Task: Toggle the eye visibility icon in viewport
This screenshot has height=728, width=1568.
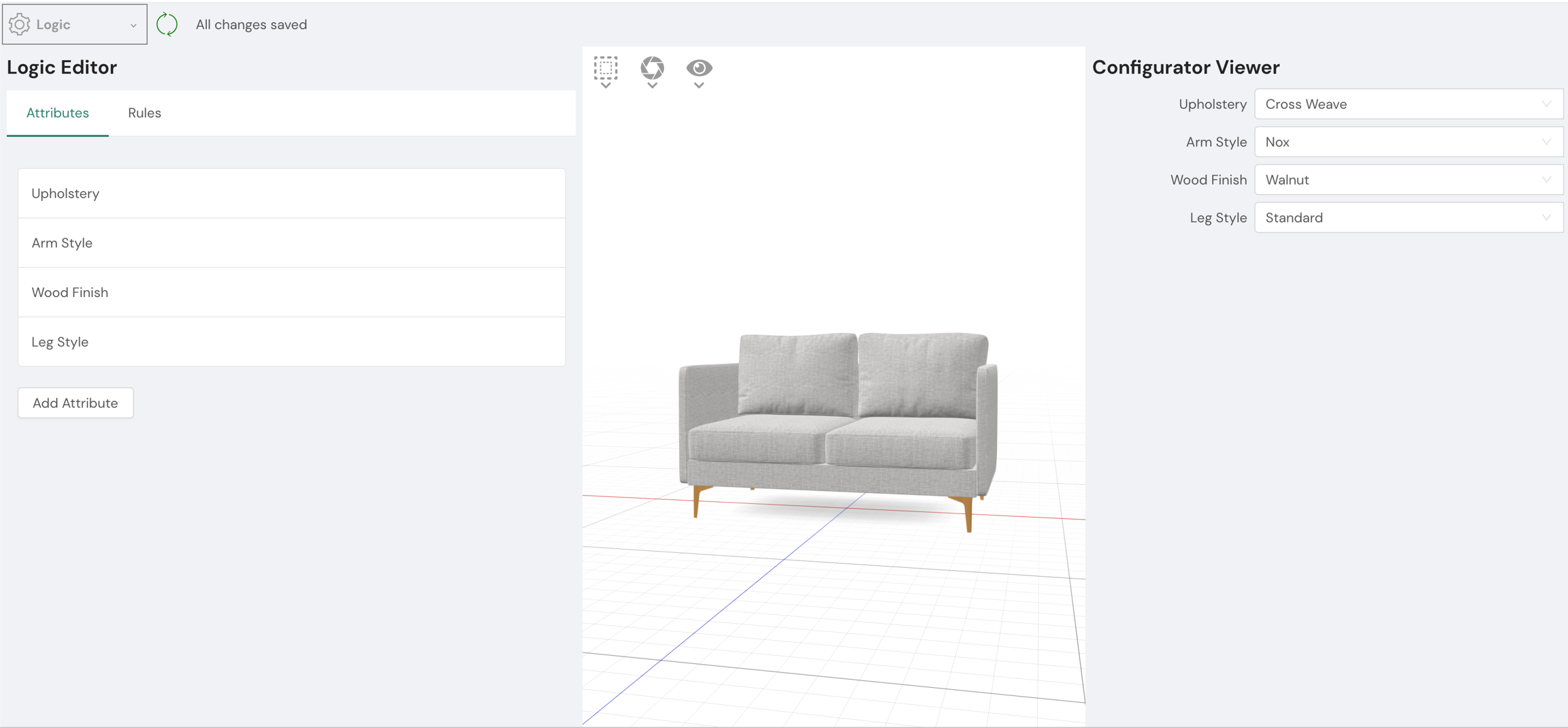Action: coord(699,67)
